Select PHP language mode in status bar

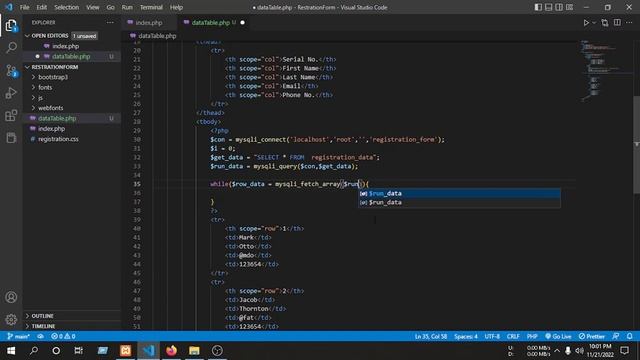[x=532, y=336]
